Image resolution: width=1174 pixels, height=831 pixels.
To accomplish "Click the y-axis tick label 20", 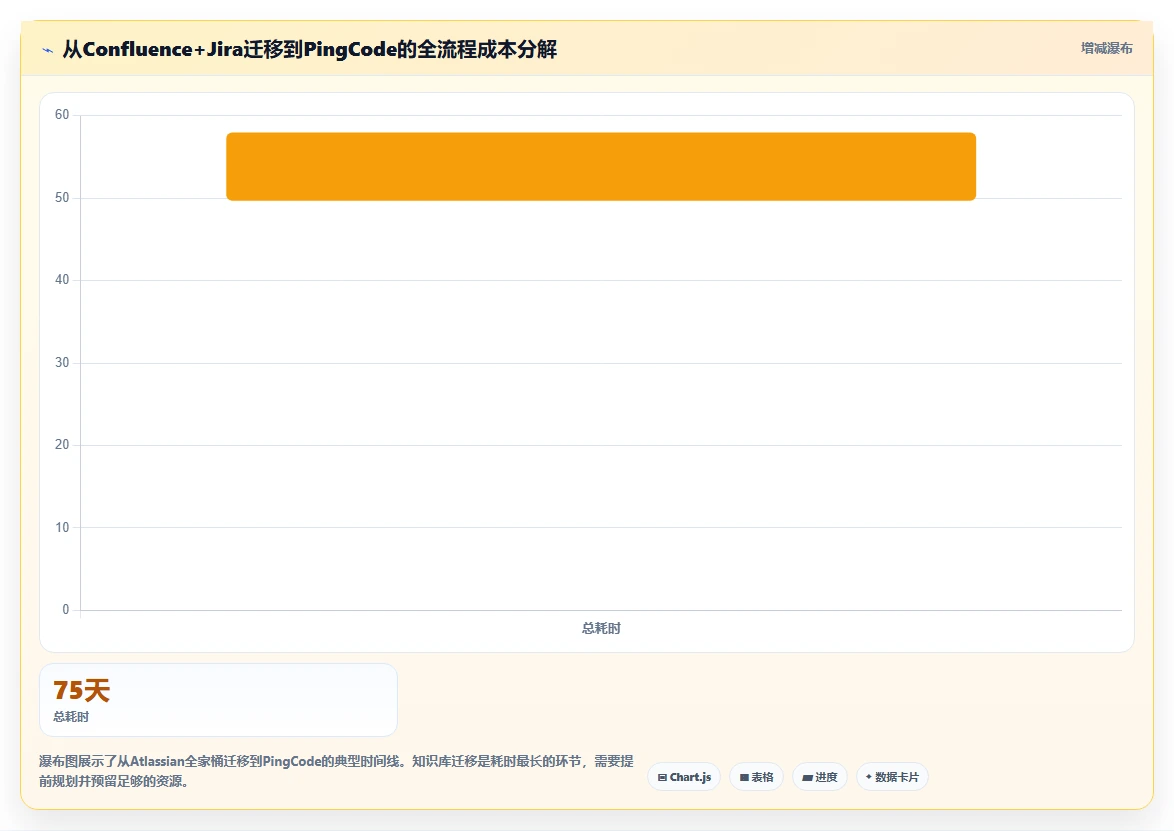I will 62,445.
